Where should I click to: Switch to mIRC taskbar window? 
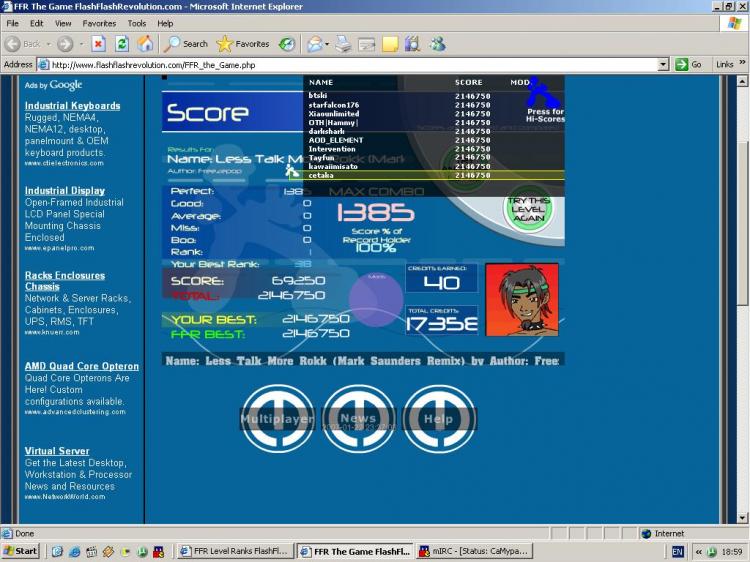tap(475, 551)
